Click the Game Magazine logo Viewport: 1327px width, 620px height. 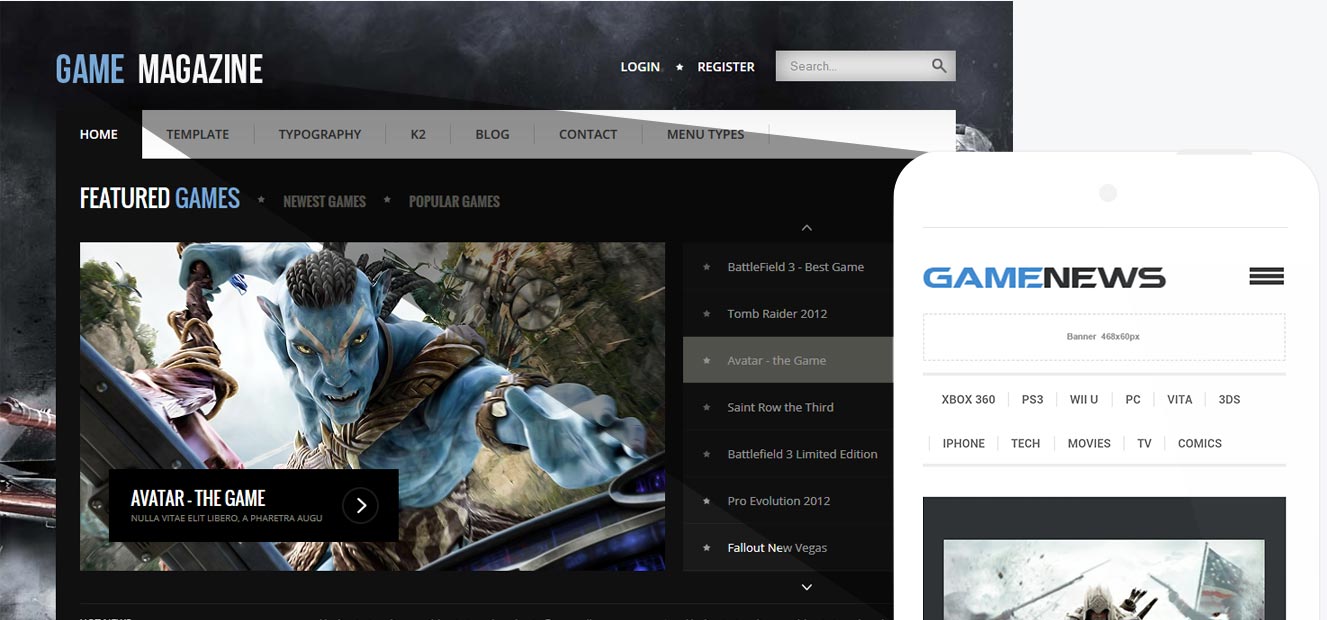tap(159, 69)
